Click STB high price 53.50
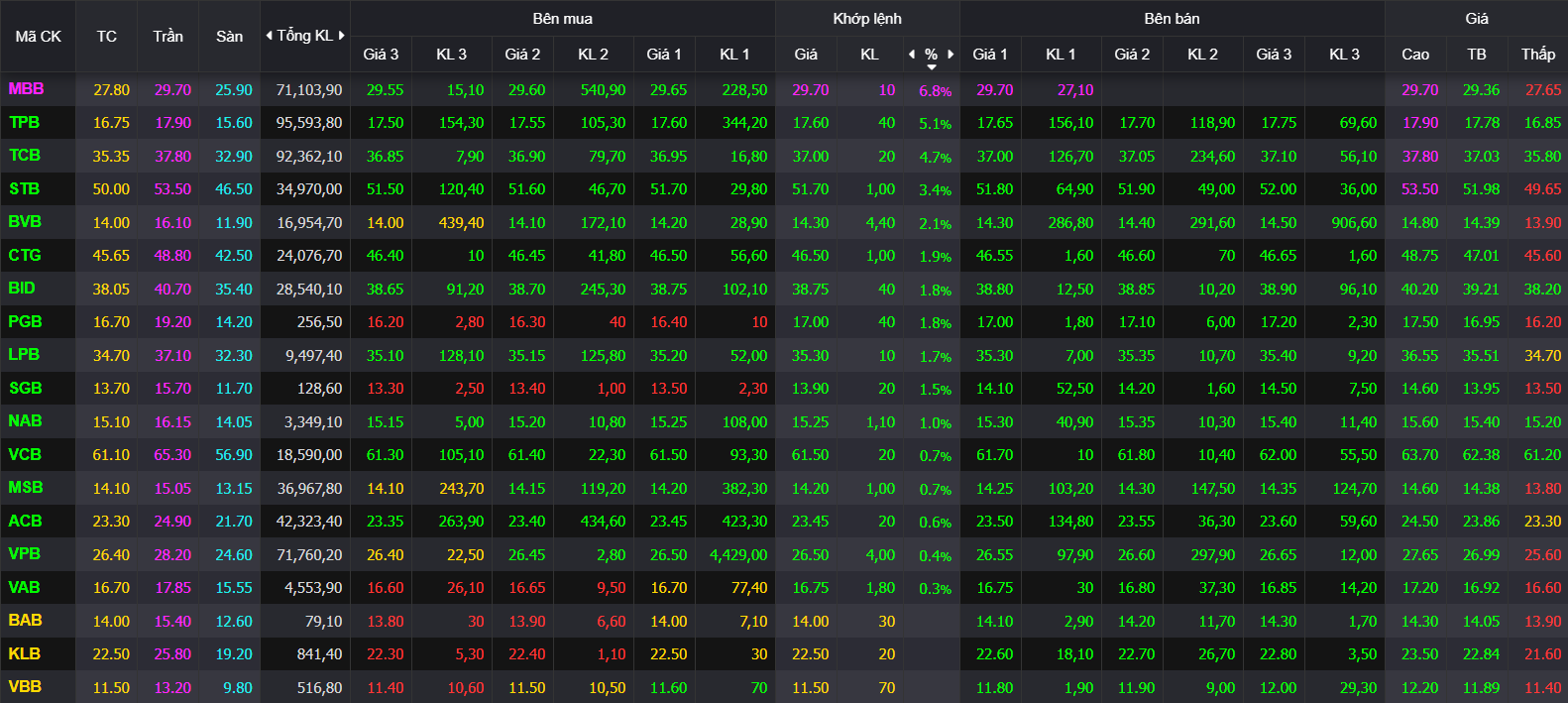 (x=1419, y=189)
